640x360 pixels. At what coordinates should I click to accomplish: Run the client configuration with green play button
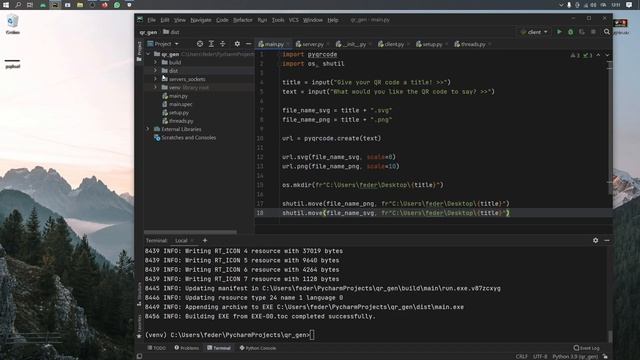(x=559, y=32)
